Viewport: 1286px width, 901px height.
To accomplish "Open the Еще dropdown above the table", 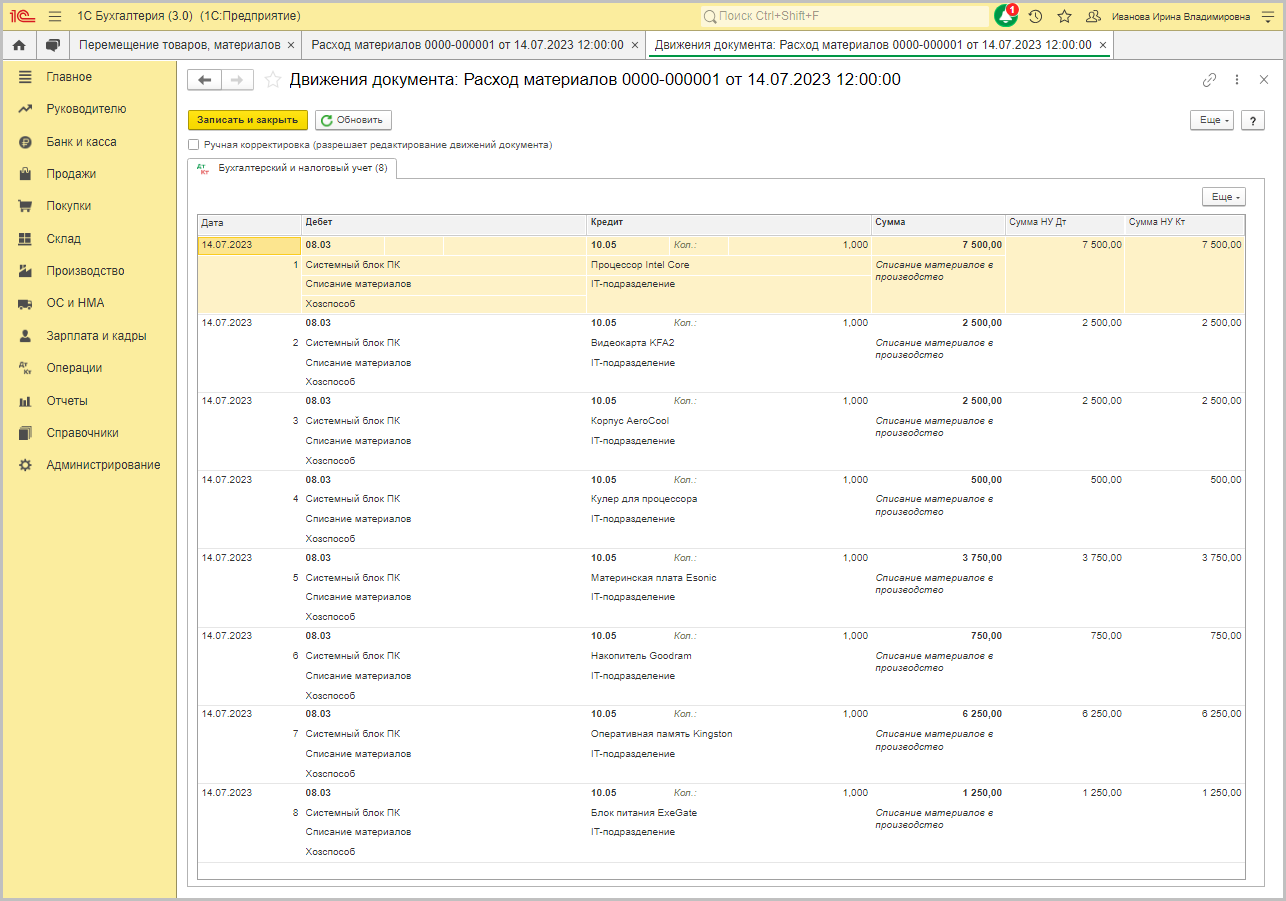I will pos(1223,197).
